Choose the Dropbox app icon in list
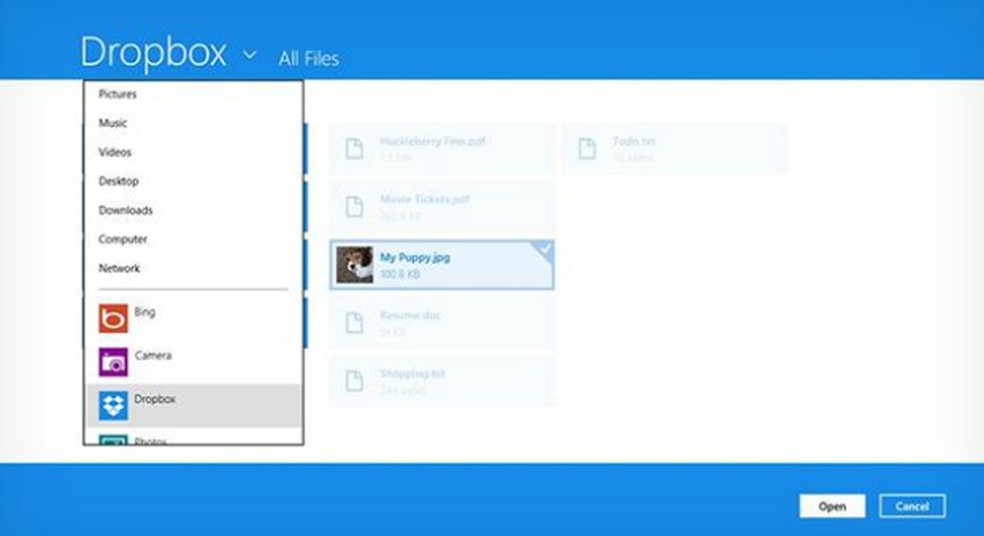The height and width of the screenshot is (536, 984). [113, 405]
